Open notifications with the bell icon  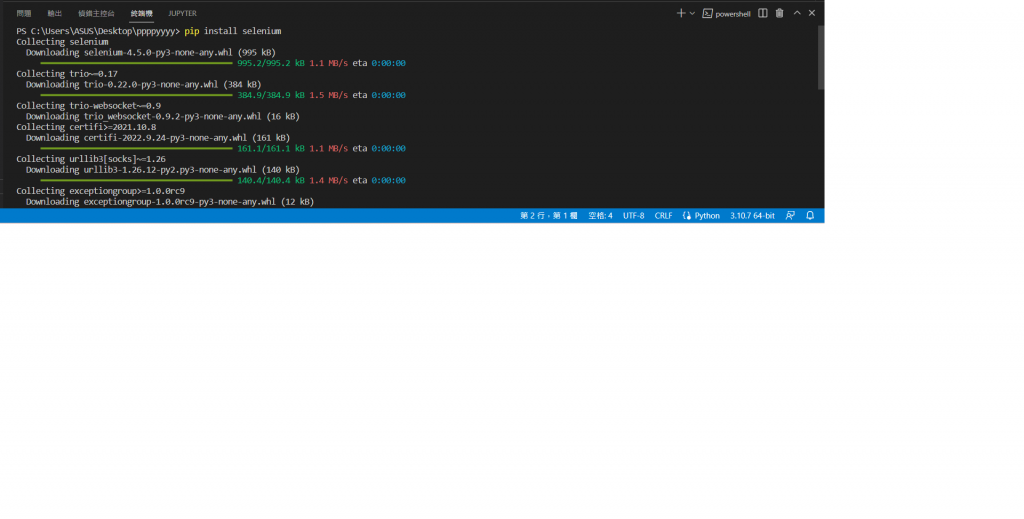click(810, 215)
